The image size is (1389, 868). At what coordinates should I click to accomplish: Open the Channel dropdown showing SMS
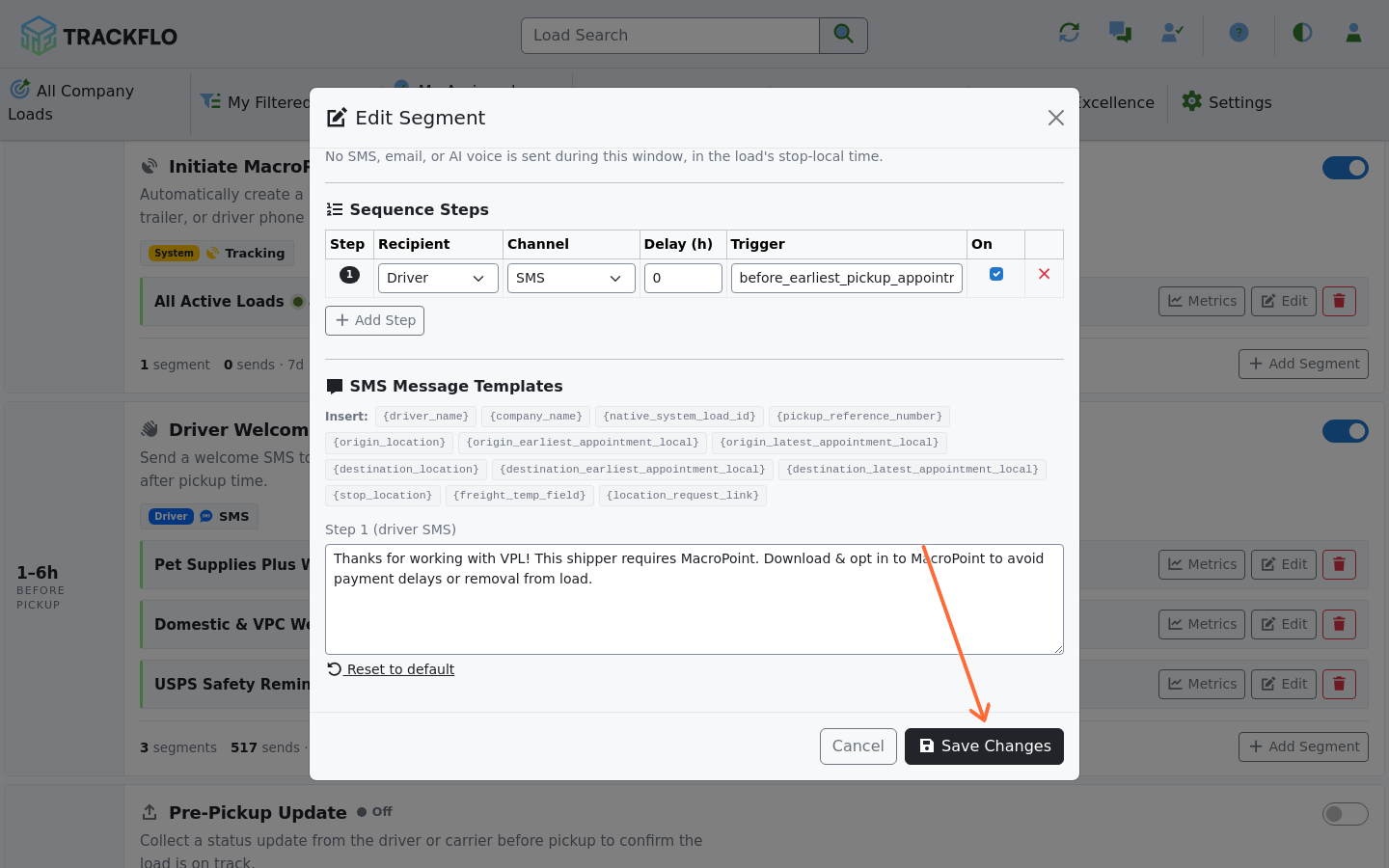tap(571, 278)
